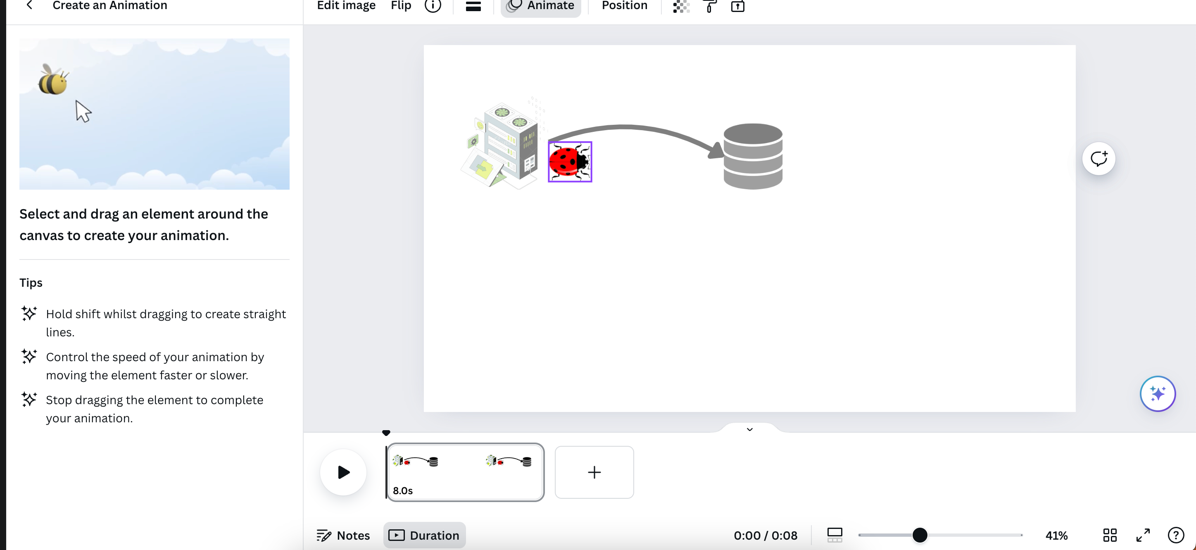Open the Edit image option
The image size is (1196, 550).
346,5
